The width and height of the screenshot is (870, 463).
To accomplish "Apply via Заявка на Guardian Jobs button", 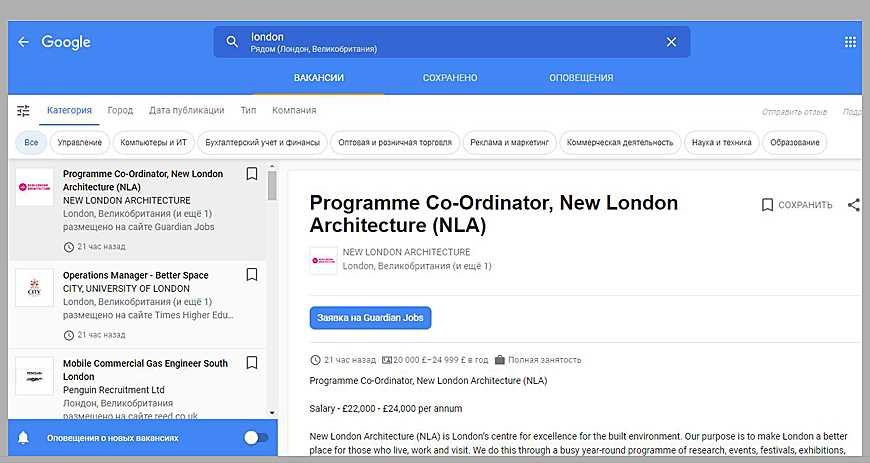I will [x=370, y=318].
